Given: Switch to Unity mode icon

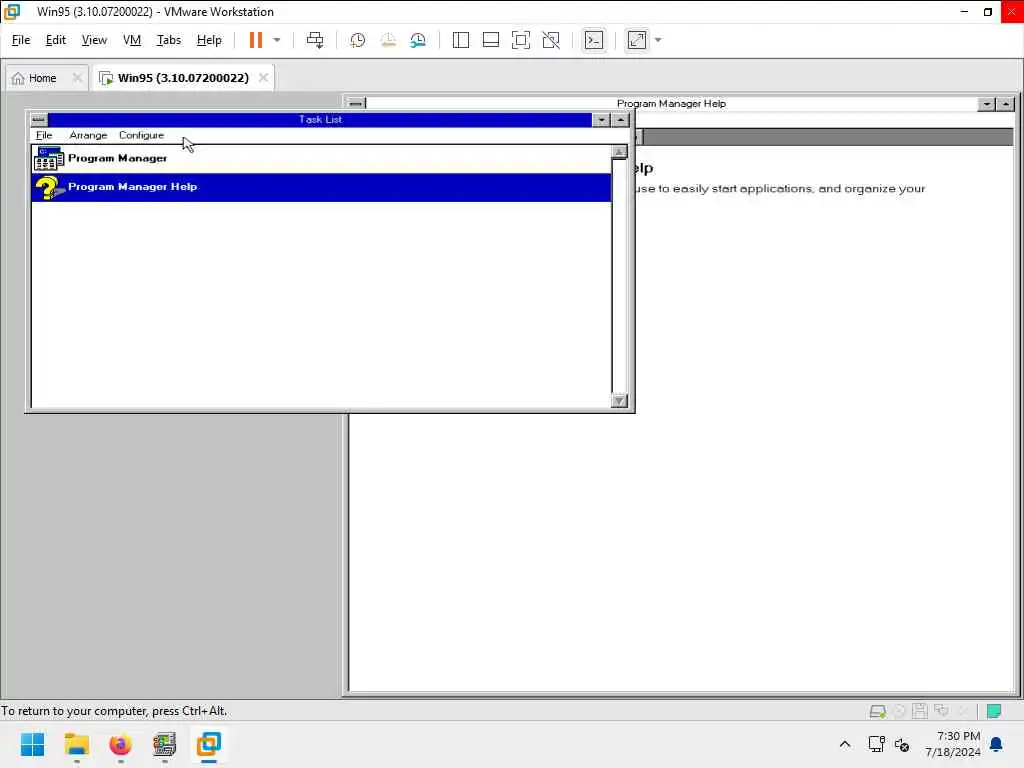Looking at the screenshot, I should pyautogui.click(x=551, y=40).
